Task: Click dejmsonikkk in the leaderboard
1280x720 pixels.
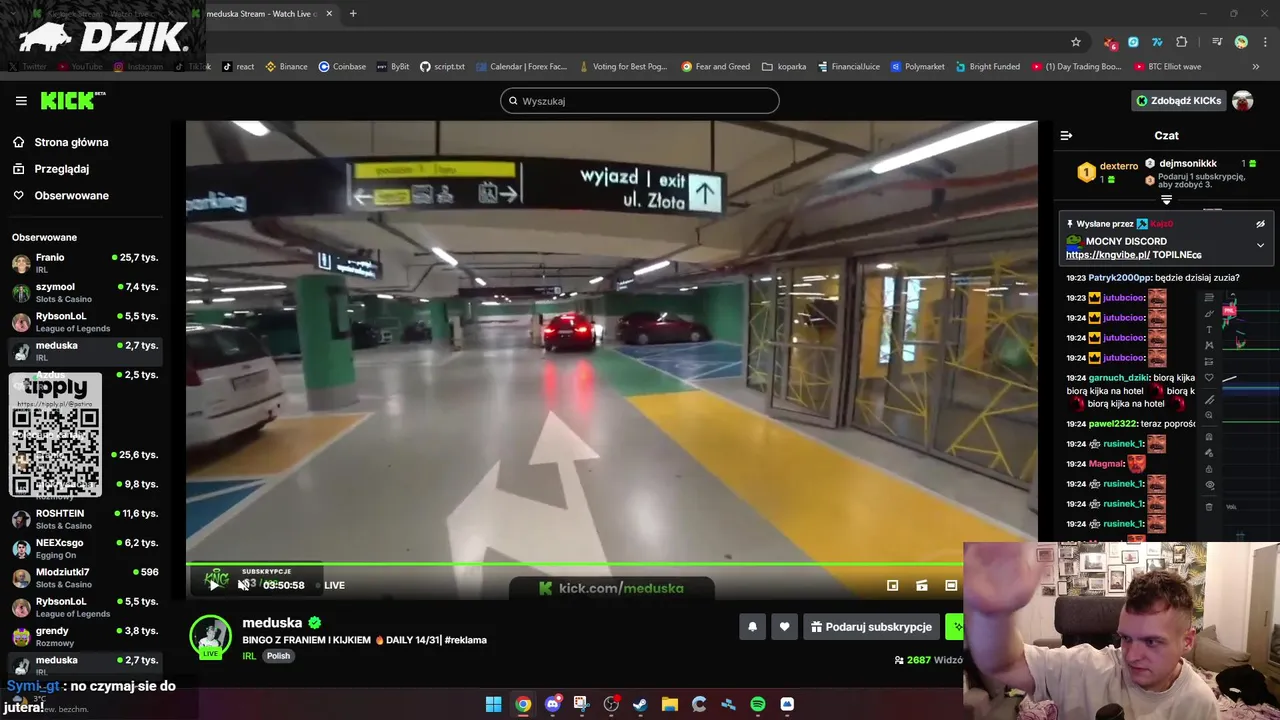Action: [x=1188, y=163]
